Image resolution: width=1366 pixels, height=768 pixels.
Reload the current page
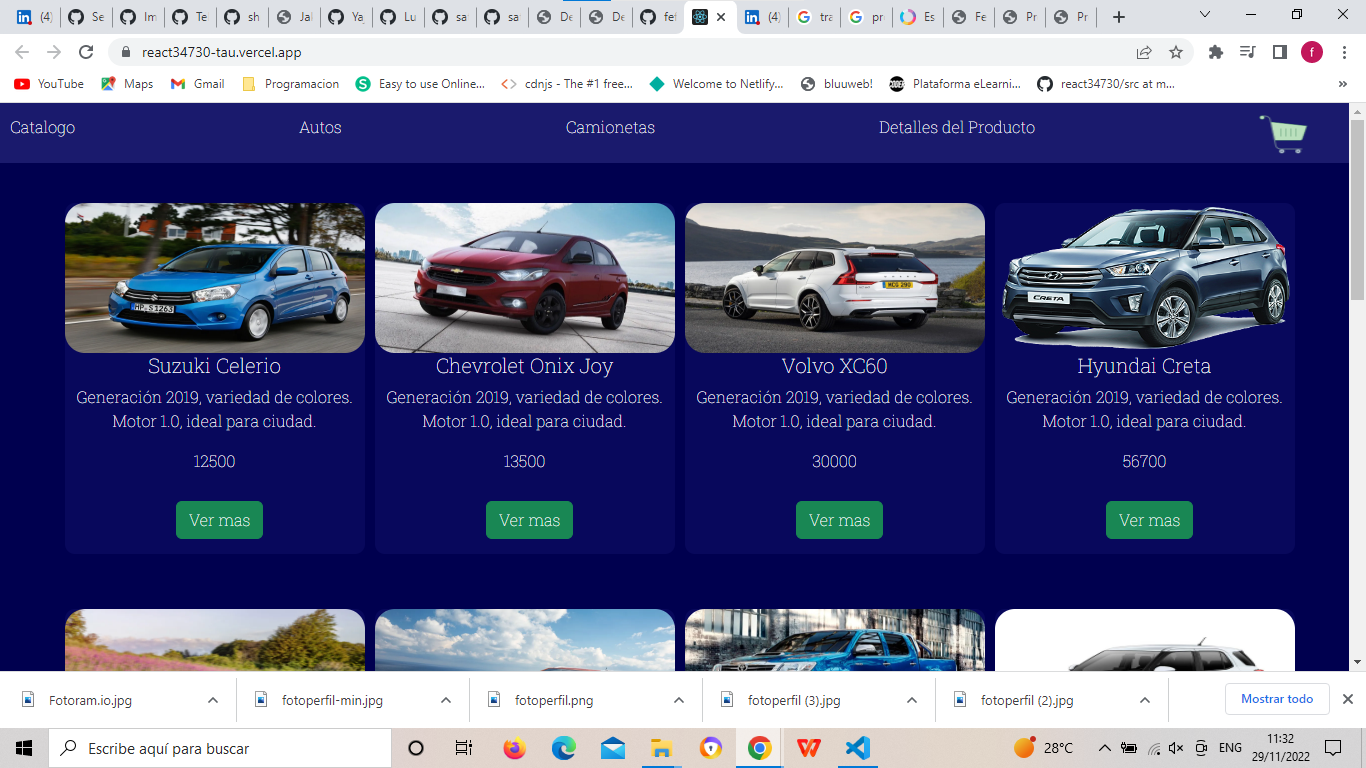point(86,52)
